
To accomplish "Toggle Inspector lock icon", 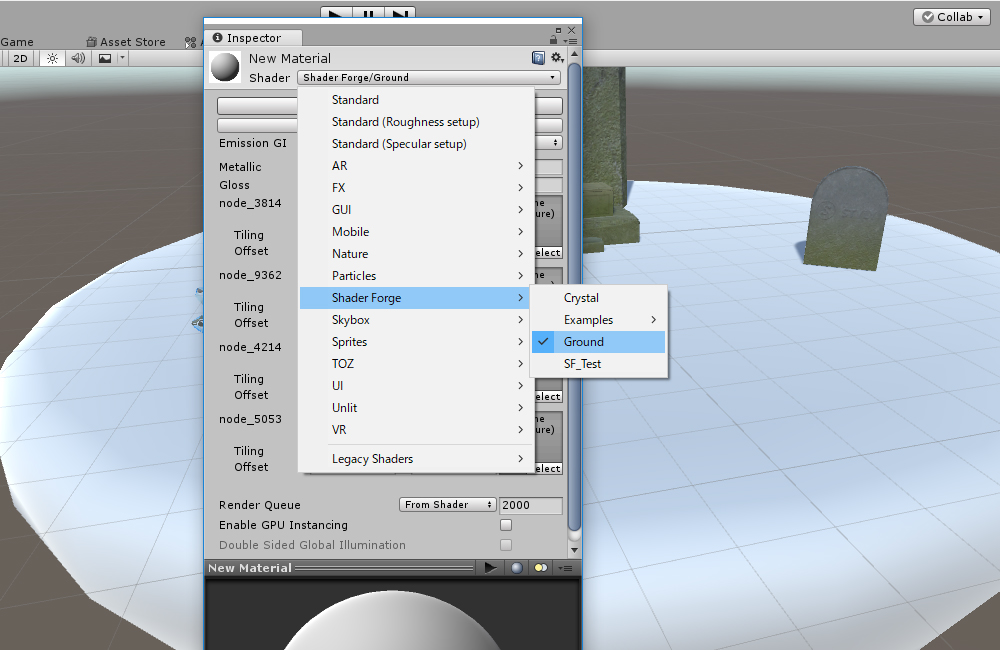I will click(x=554, y=40).
